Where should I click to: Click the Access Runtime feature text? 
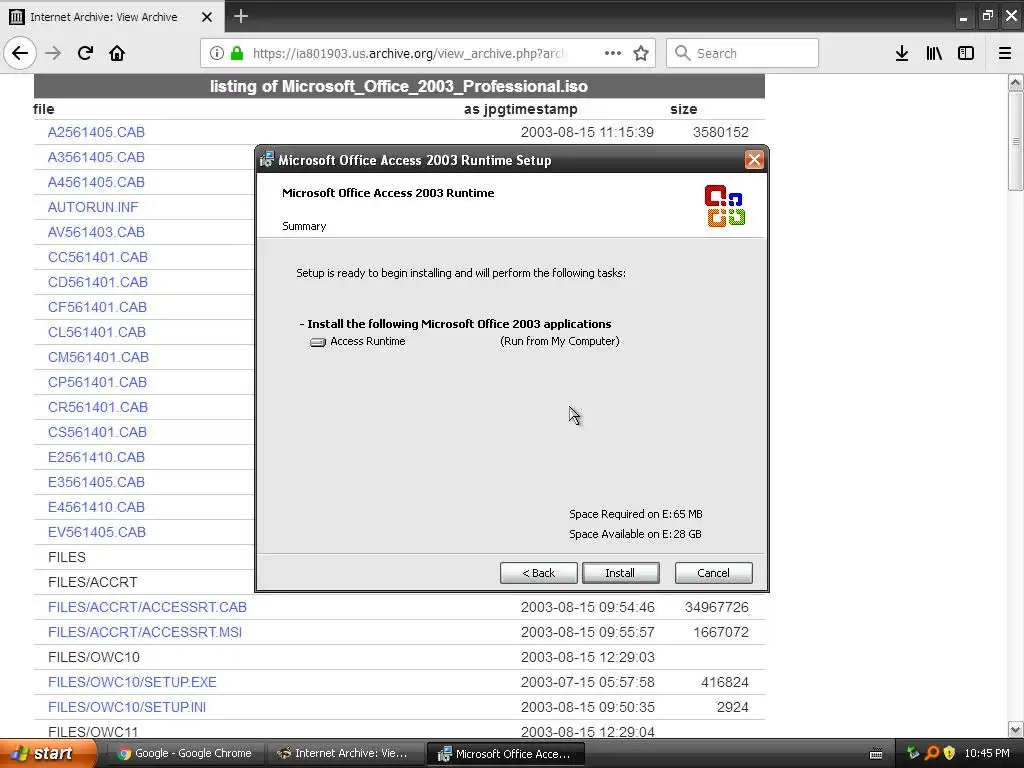[x=368, y=342]
